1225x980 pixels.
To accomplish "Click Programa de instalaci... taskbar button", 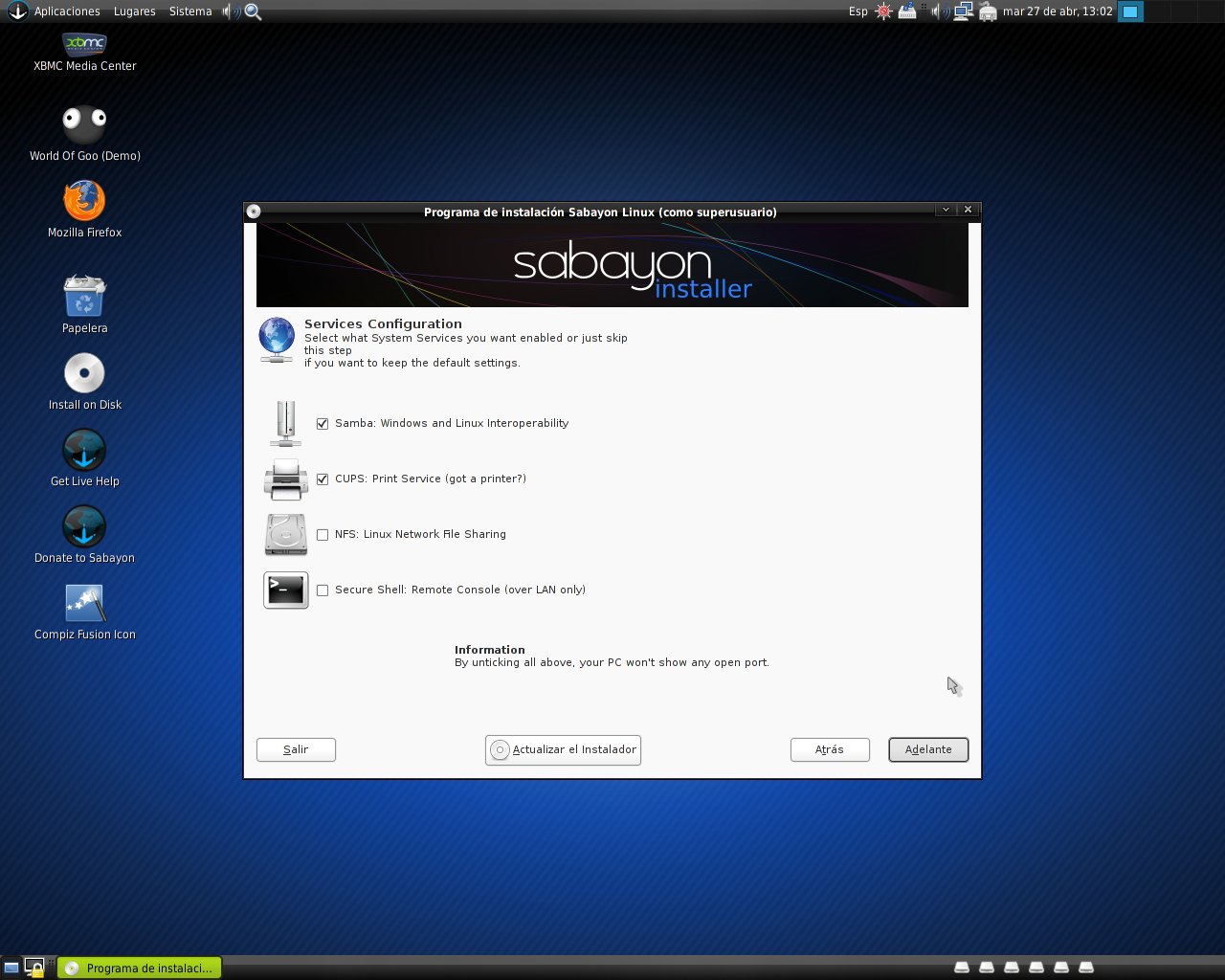I will point(140,968).
